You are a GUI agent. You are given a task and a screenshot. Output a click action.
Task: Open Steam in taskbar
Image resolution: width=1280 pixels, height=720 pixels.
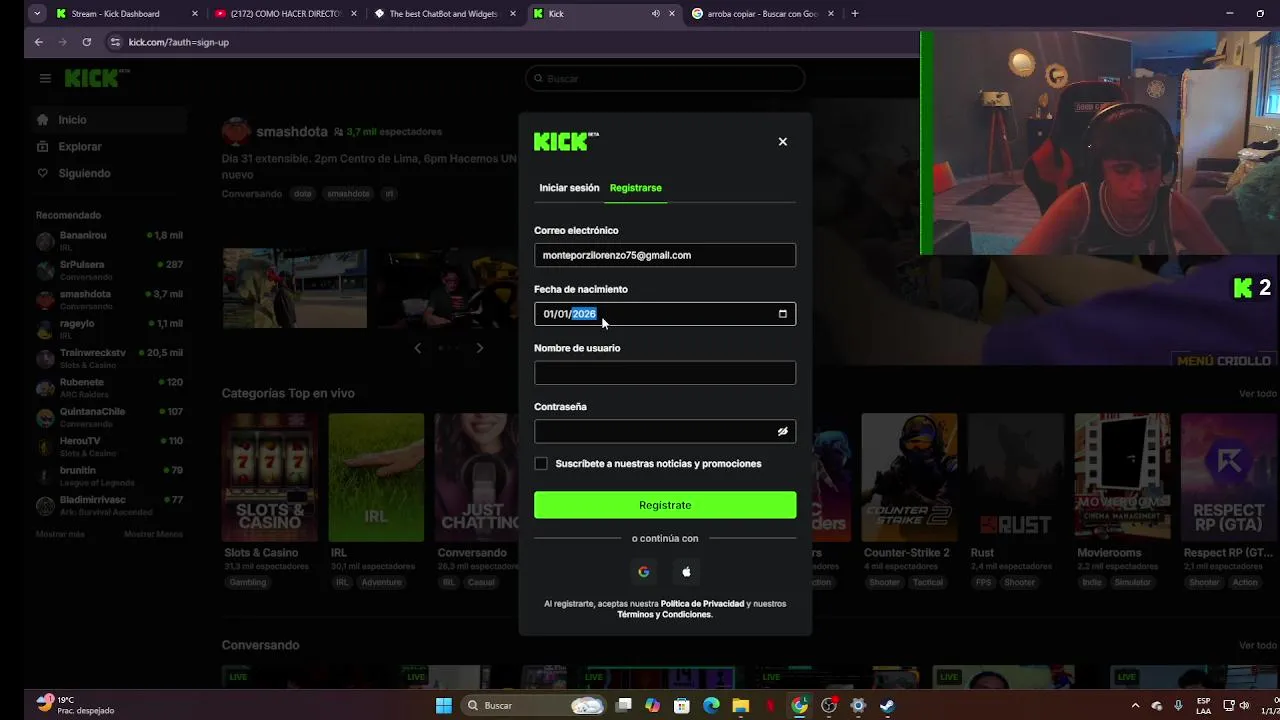(x=887, y=706)
